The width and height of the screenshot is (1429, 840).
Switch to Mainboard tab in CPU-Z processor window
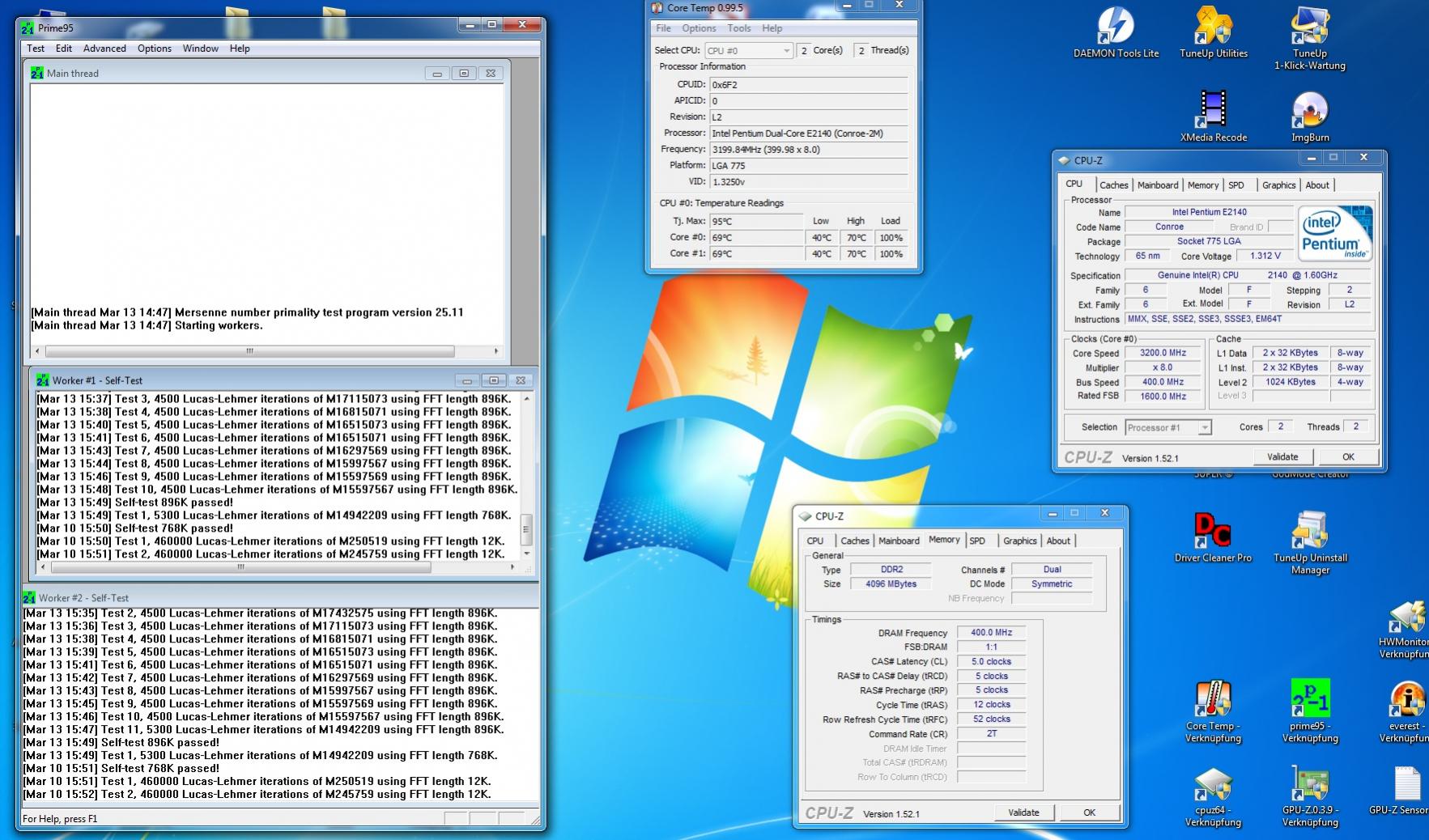tap(1158, 185)
